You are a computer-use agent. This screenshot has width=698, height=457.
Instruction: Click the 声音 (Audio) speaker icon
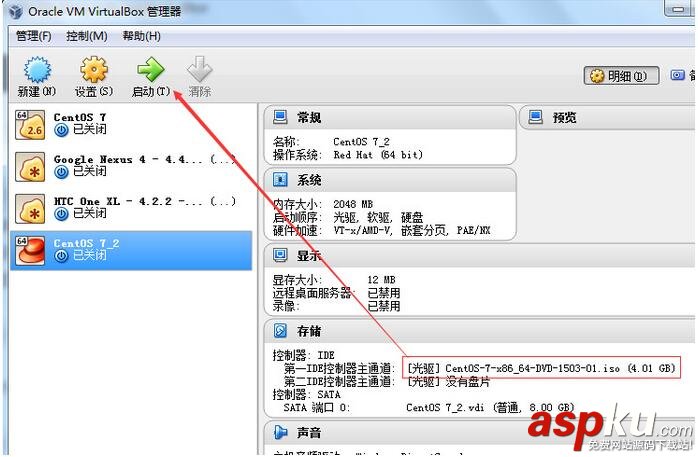pos(280,431)
